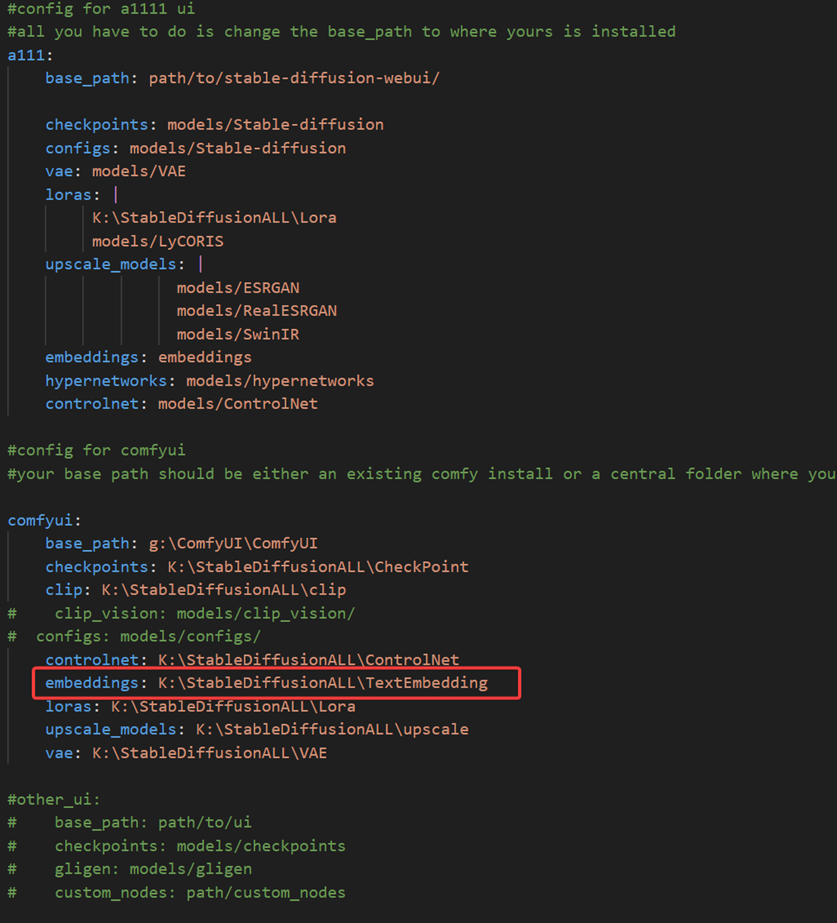The height and width of the screenshot is (923, 837).
Task: Click the commented configs: models/configs/ line
Action: coord(150,636)
